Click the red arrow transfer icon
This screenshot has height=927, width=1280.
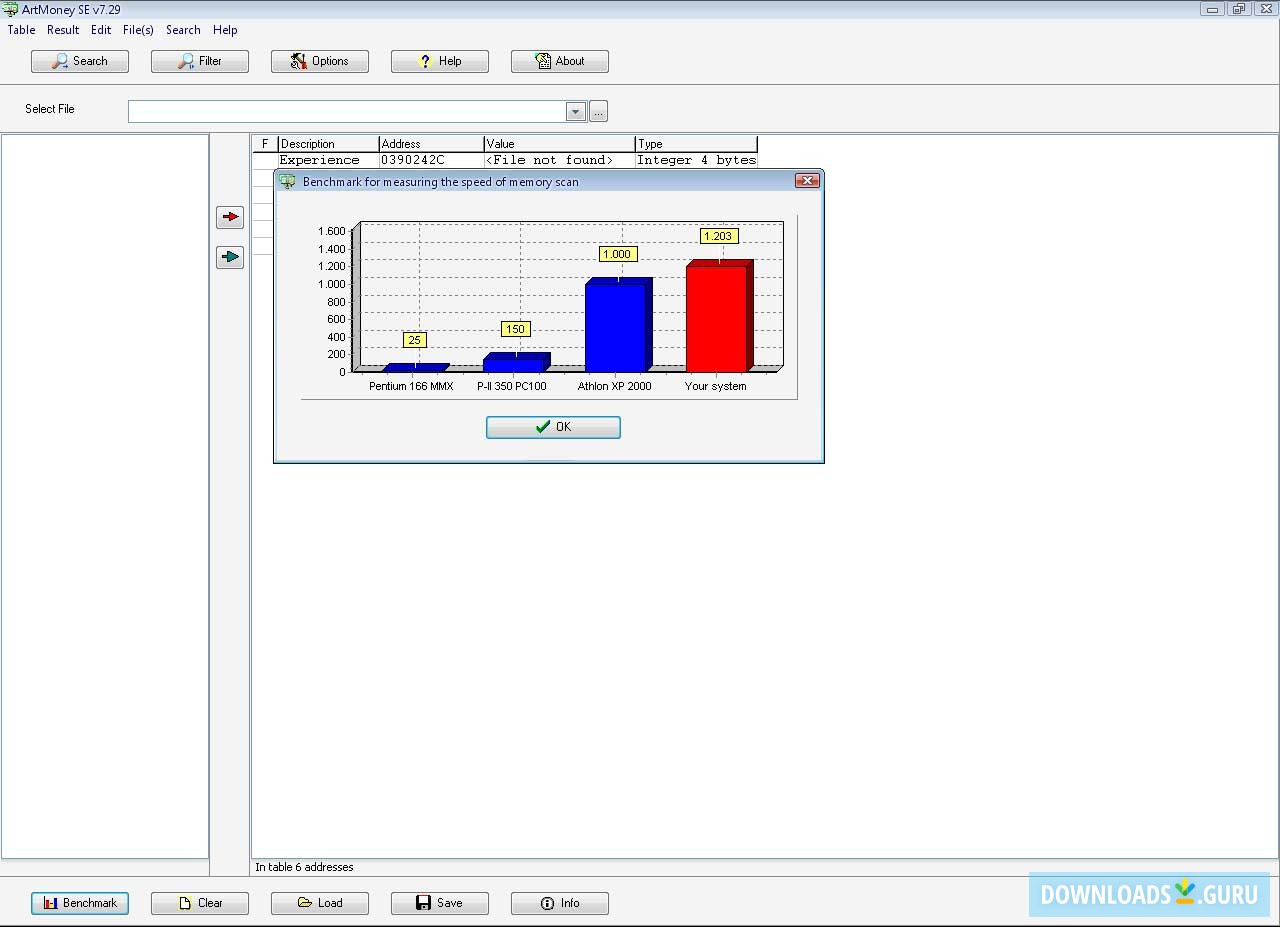pyautogui.click(x=229, y=217)
